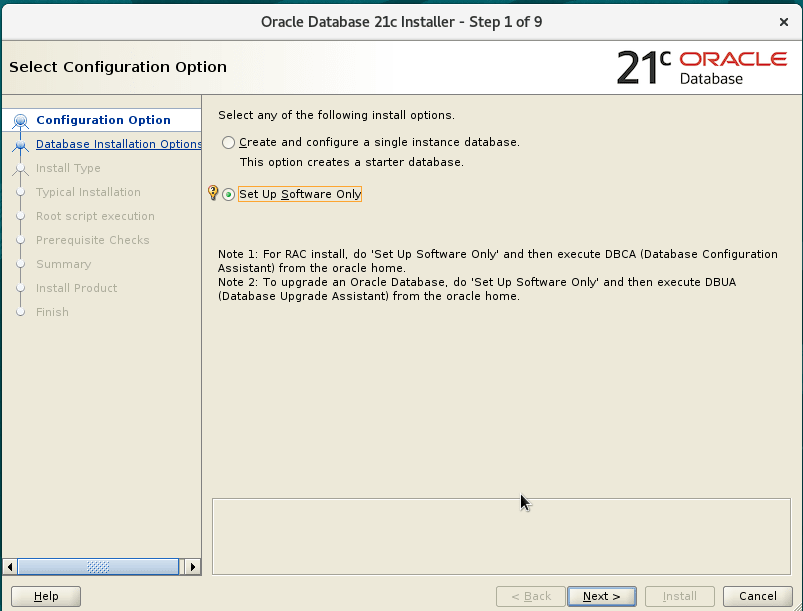This screenshot has width=803, height=611.
Task: Click the Install Type step marker icon
Action: click(x=20, y=168)
